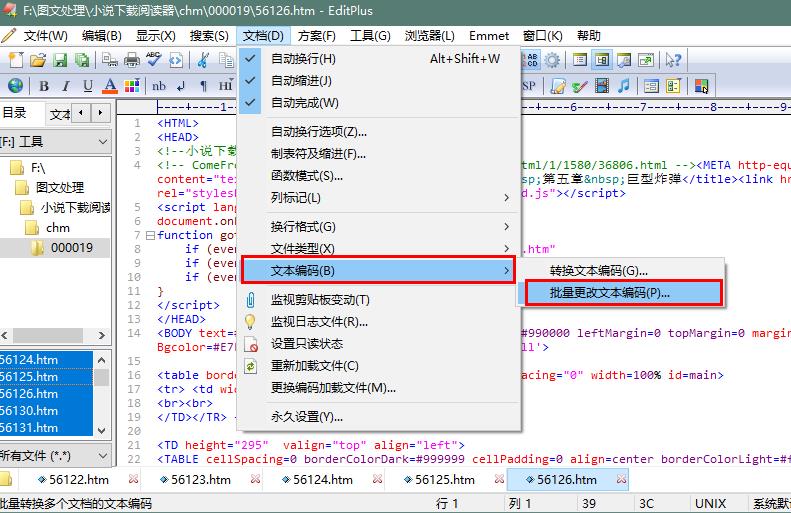Screen dimensions: 791x513
Task: Insert paragraph pilcrow icon
Action: pyautogui.click(x=203, y=87)
